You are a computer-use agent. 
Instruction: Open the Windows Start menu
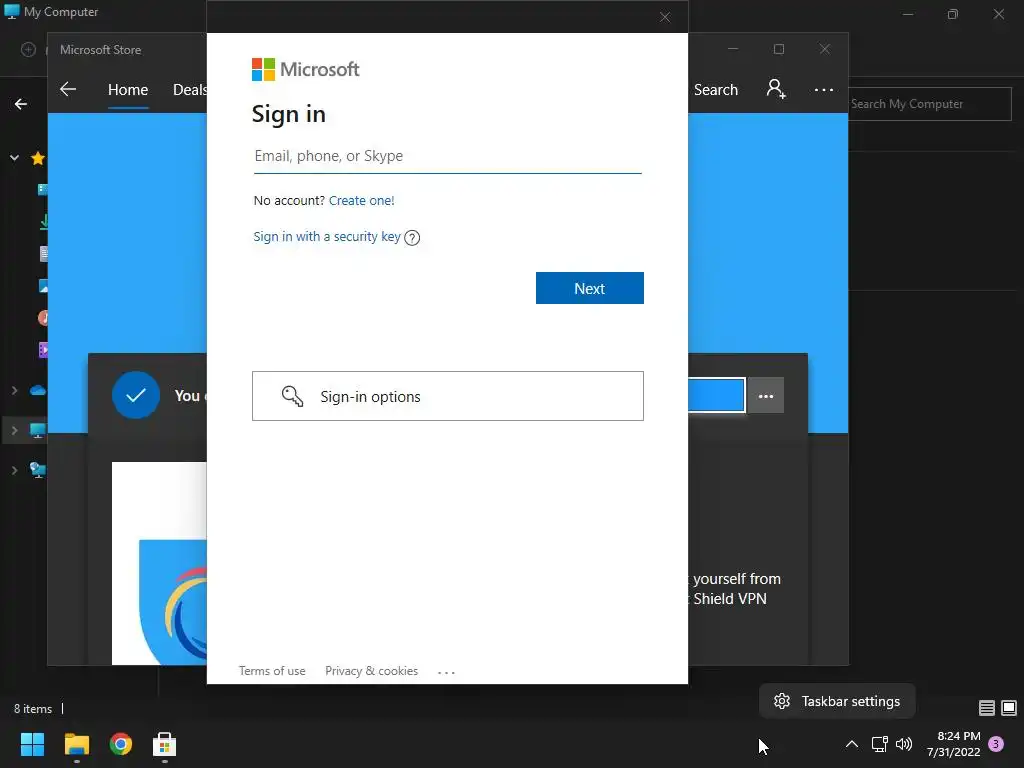(x=32, y=744)
